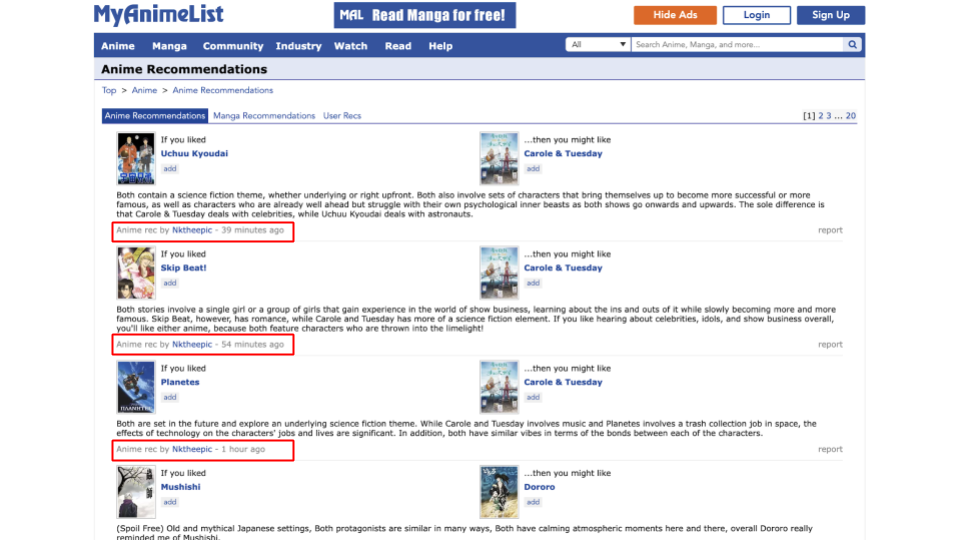Add Uchuu Kyoudai to list
Image resolution: width=960 pixels, height=540 pixels.
(x=170, y=168)
